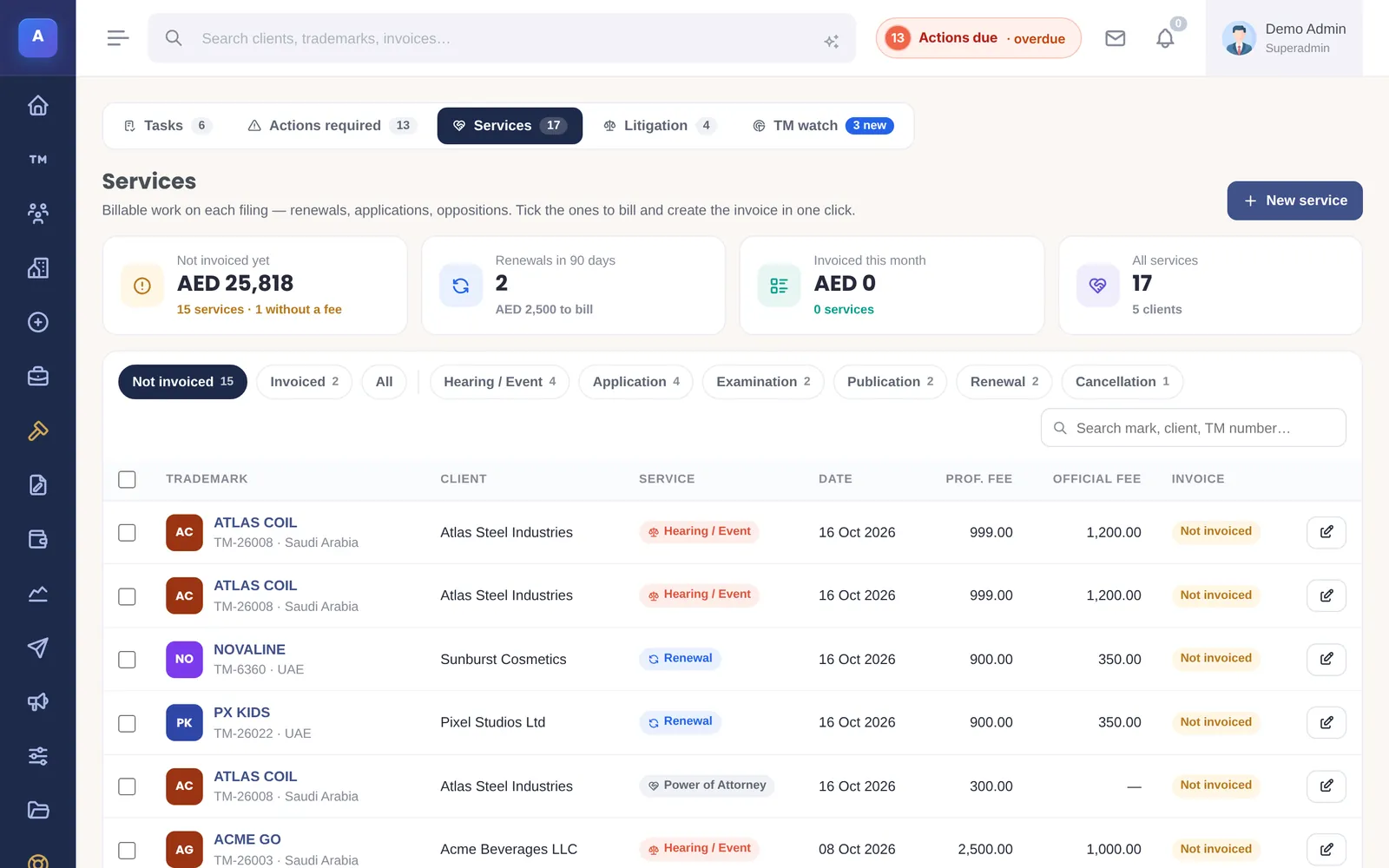The width and height of the screenshot is (1389, 868).
Task: Focus the Search mark, client, TM number field
Action: point(1193,428)
